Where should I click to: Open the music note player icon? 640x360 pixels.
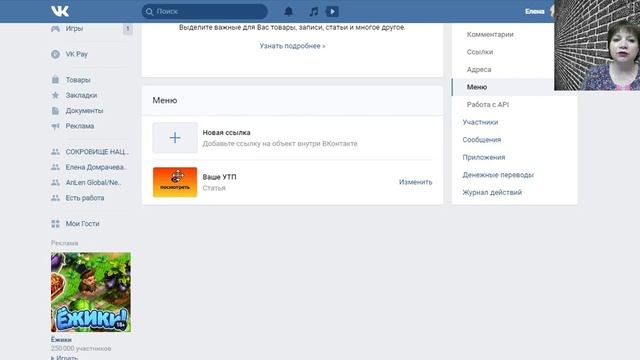click(313, 11)
